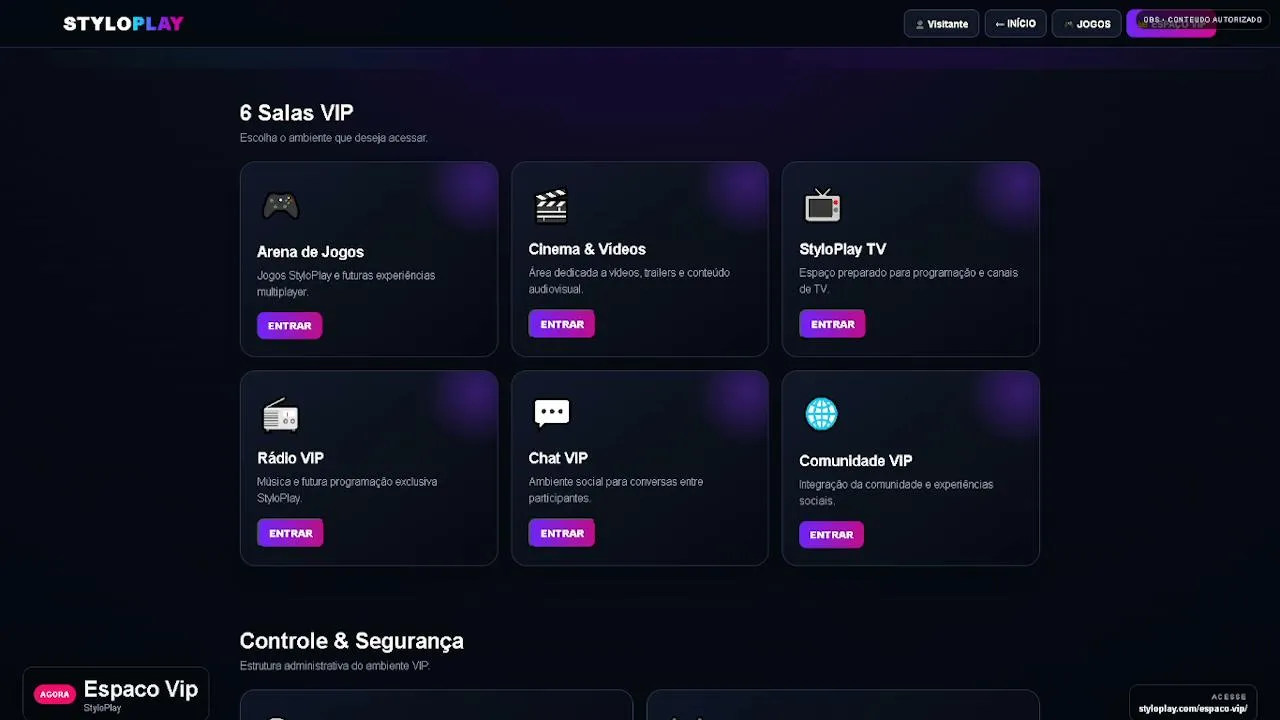
Task: Click the clapperboard Cinema icon
Action: [x=551, y=205]
